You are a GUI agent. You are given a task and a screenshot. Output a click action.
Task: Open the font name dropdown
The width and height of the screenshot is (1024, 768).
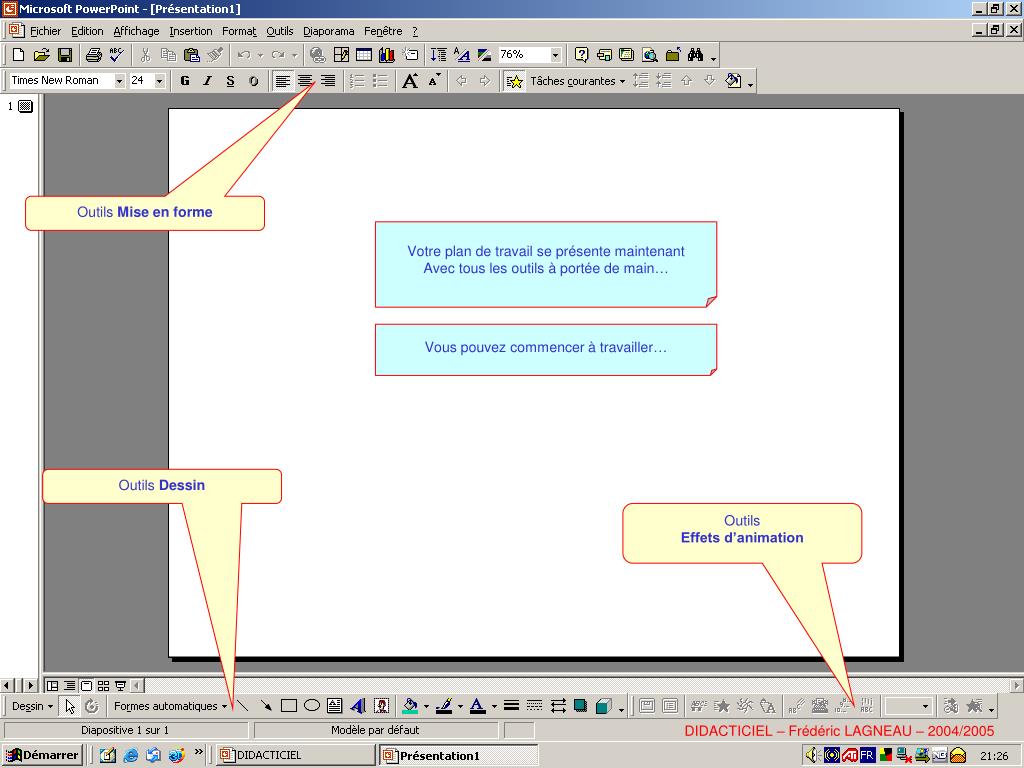coord(120,81)
